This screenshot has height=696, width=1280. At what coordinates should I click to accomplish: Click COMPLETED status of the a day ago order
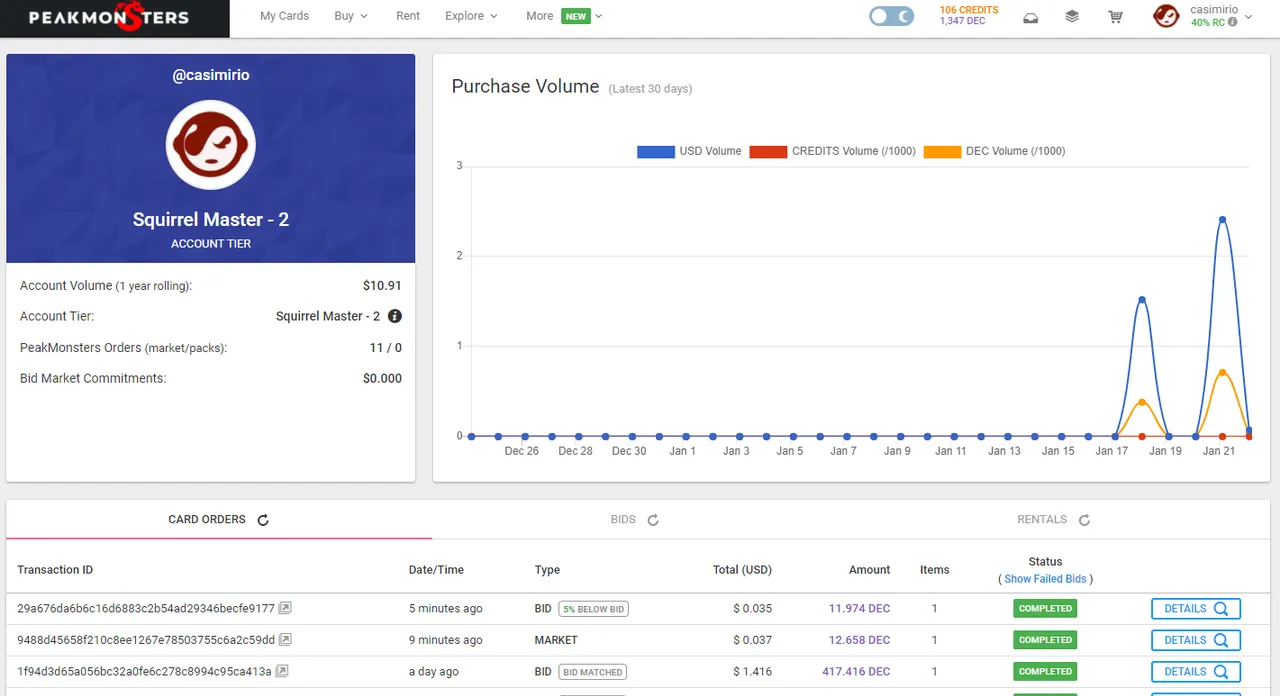1045,671
